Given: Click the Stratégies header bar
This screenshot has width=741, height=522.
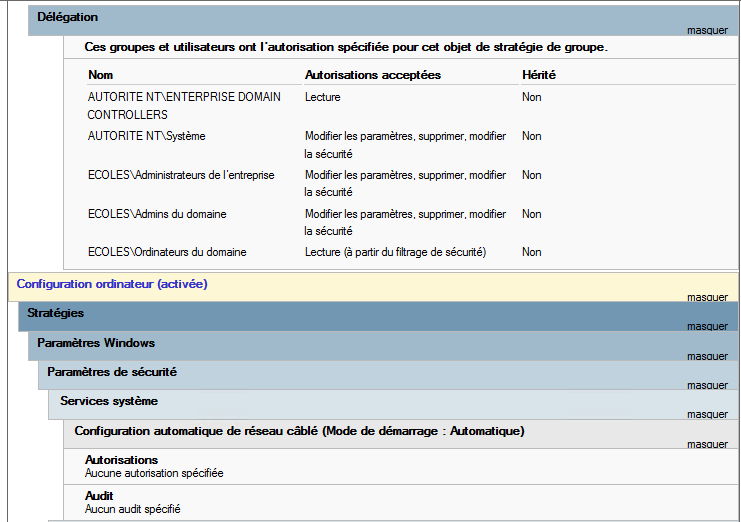Looking at the screenshot, I should pyautogui.click(x=55, y=313).
